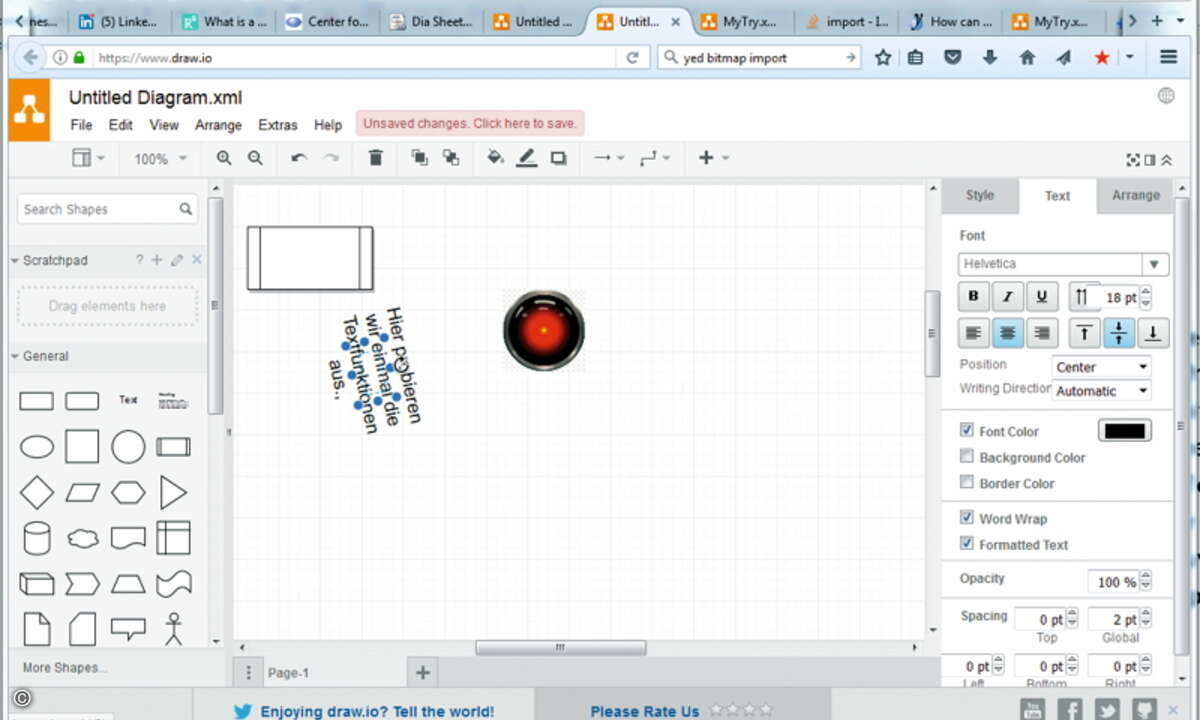The width and height of the screenshot is (1200, 720).
Task: Underline the selected text
Action: point(1042,297)
